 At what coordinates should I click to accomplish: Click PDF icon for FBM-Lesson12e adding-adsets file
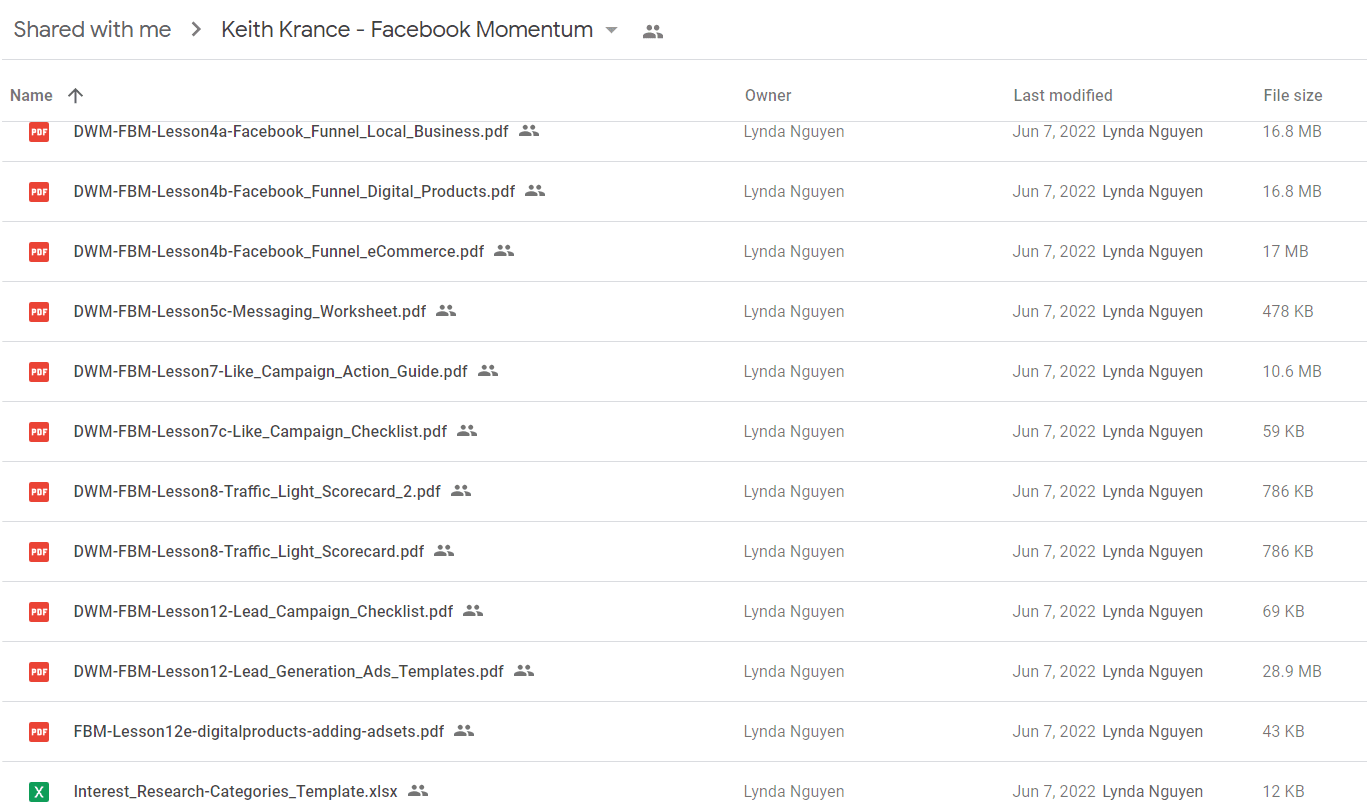pos(39,731)
